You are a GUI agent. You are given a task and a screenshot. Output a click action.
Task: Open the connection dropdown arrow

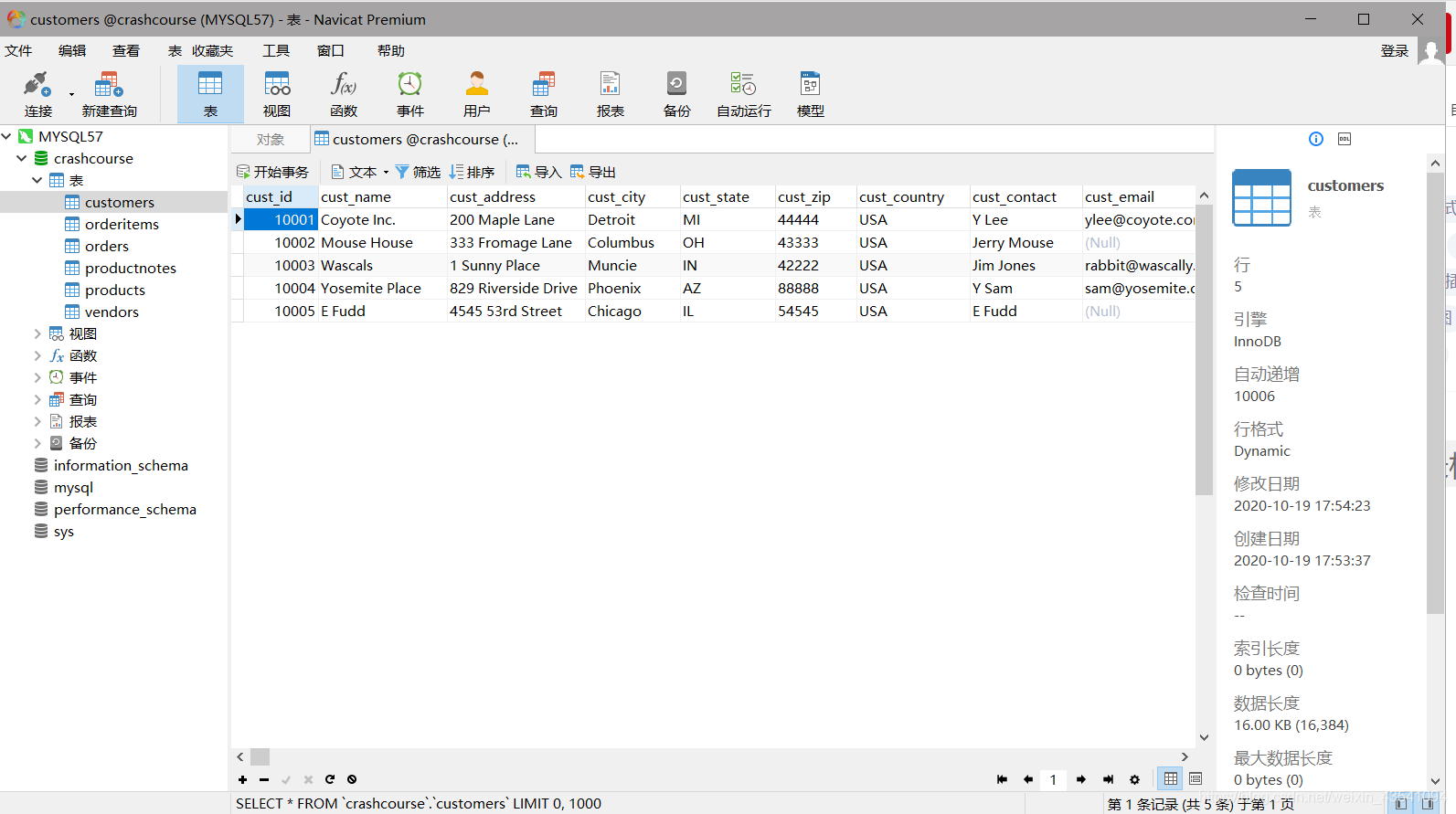coord(71,94)
